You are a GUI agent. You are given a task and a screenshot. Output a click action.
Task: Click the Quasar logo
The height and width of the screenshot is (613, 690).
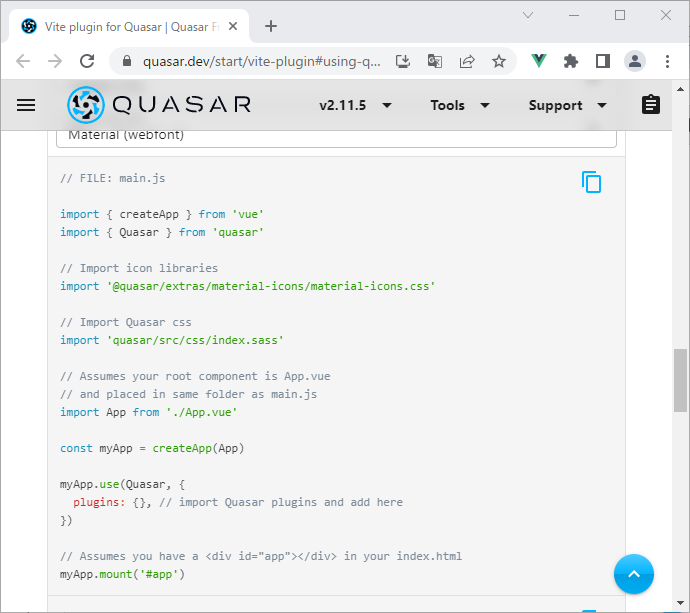pyautogui.click(x=159, y=105)
